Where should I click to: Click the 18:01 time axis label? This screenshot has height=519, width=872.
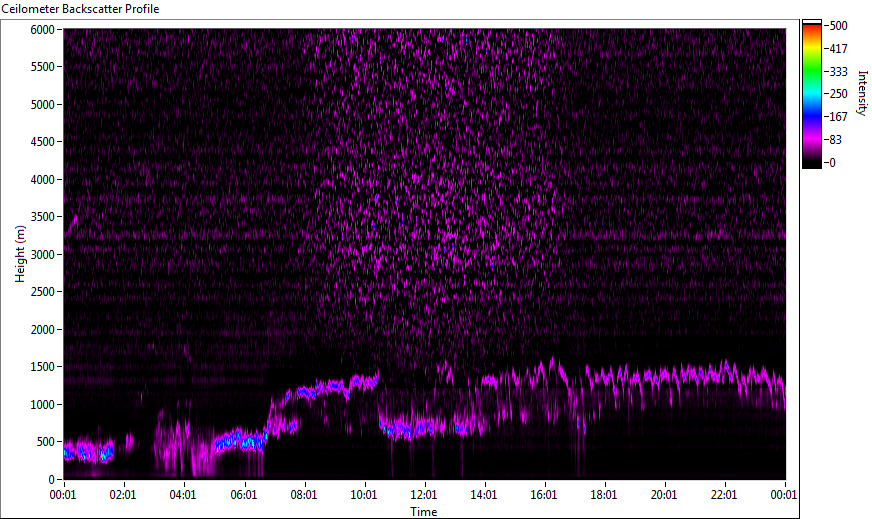tap(604, 495)
